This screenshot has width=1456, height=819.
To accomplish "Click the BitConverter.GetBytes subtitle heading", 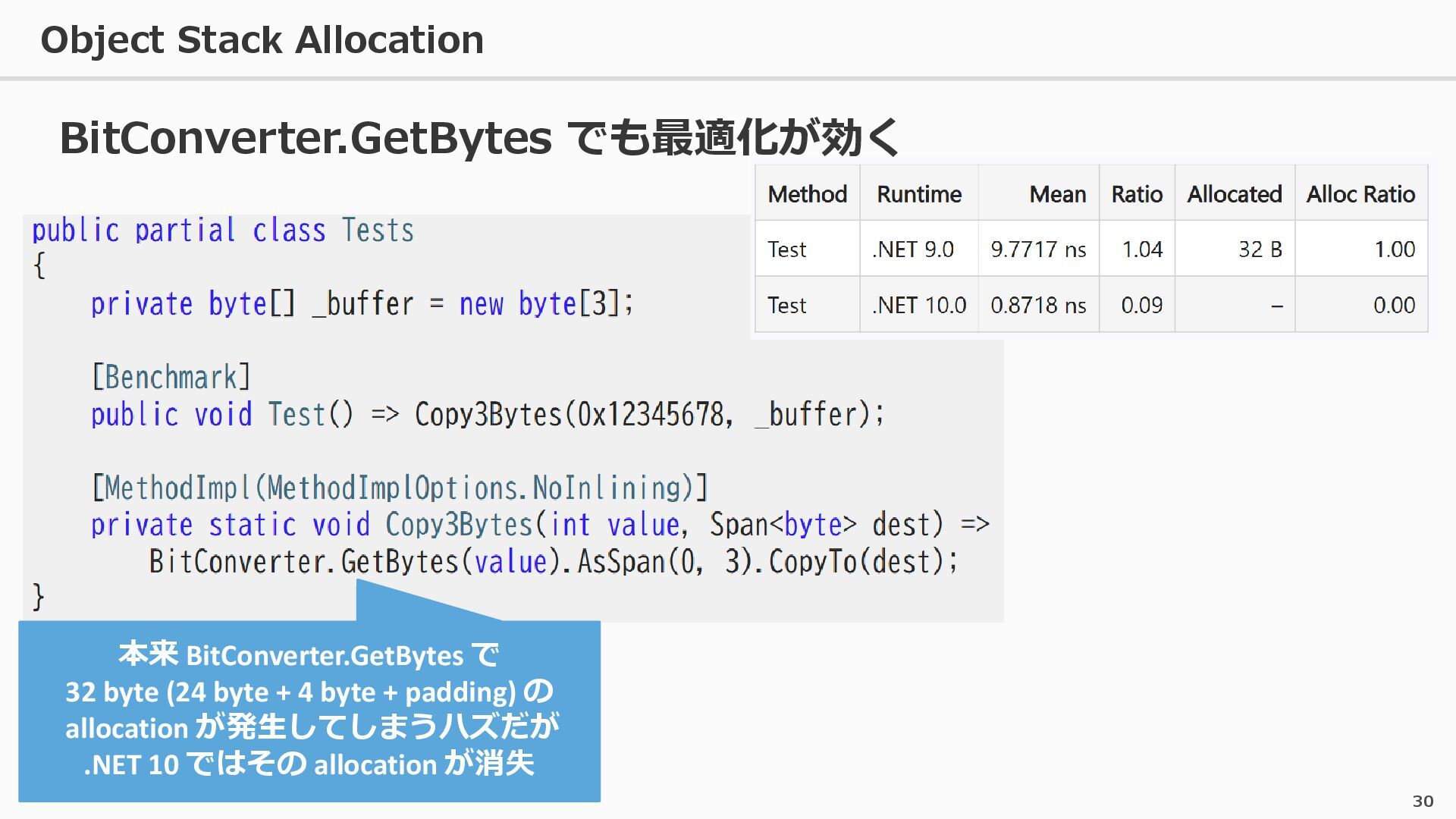I will [478, 138].
